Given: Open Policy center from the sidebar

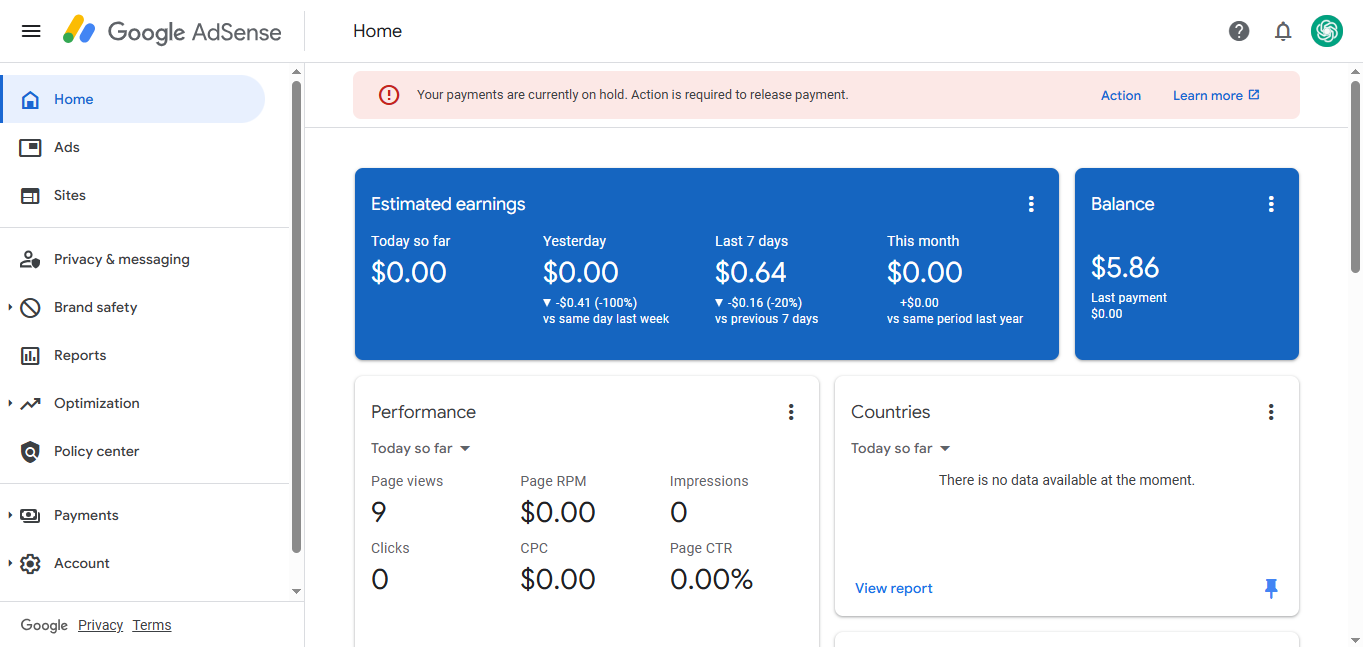Looking at the screenshot, I should (96, 451).
